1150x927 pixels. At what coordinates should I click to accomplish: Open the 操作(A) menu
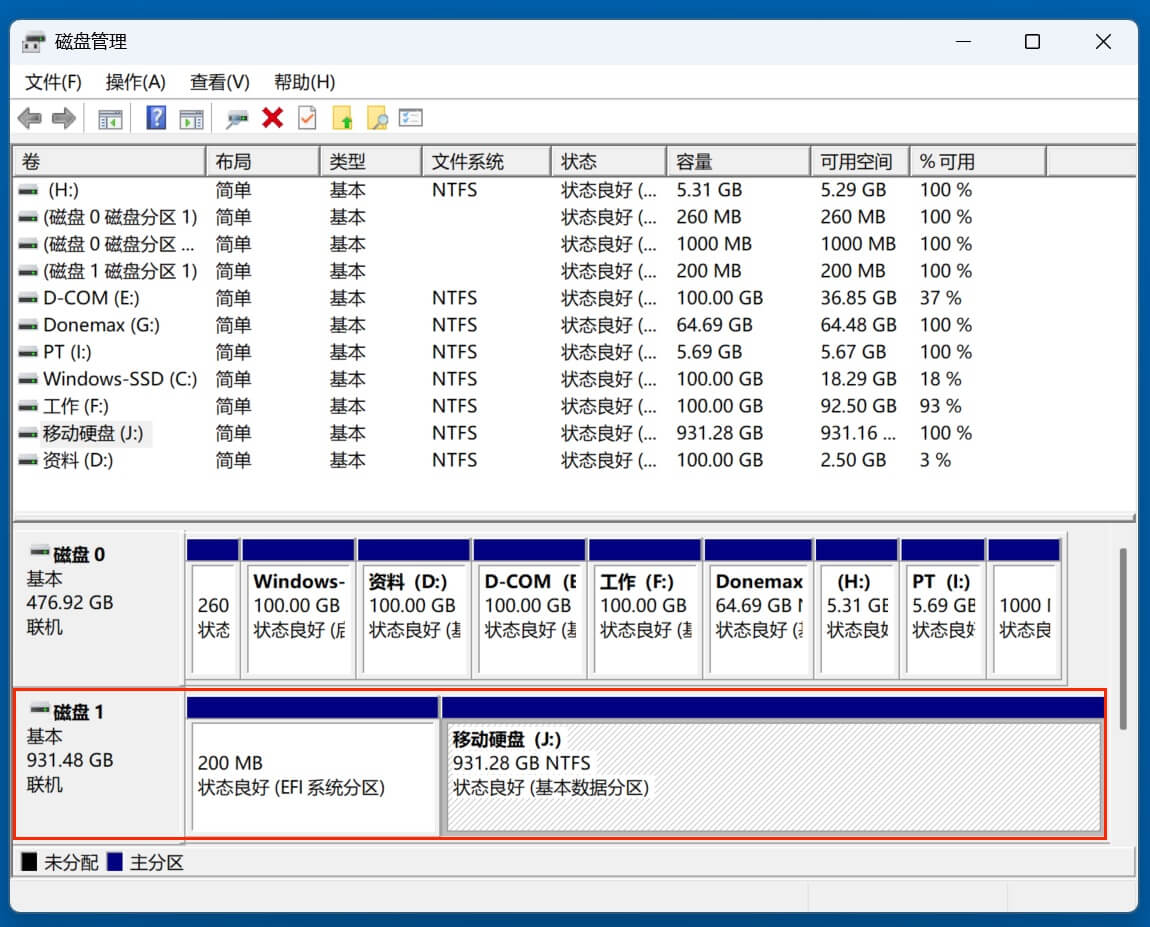tap(133, 81)
